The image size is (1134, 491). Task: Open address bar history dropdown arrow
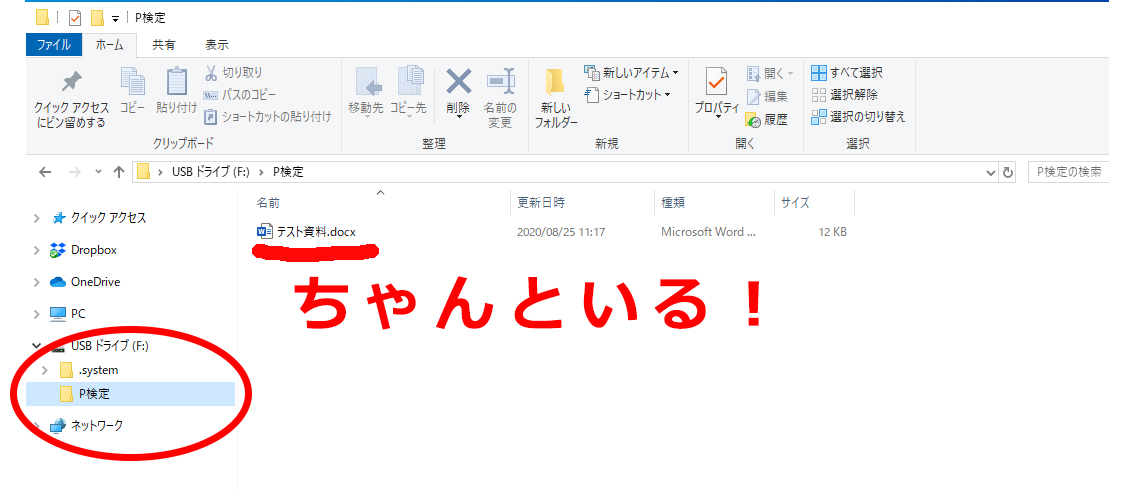990,172
